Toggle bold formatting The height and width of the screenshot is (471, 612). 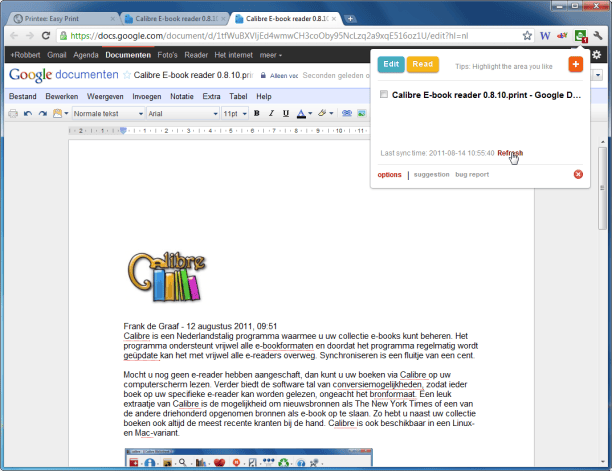point(256,114)
